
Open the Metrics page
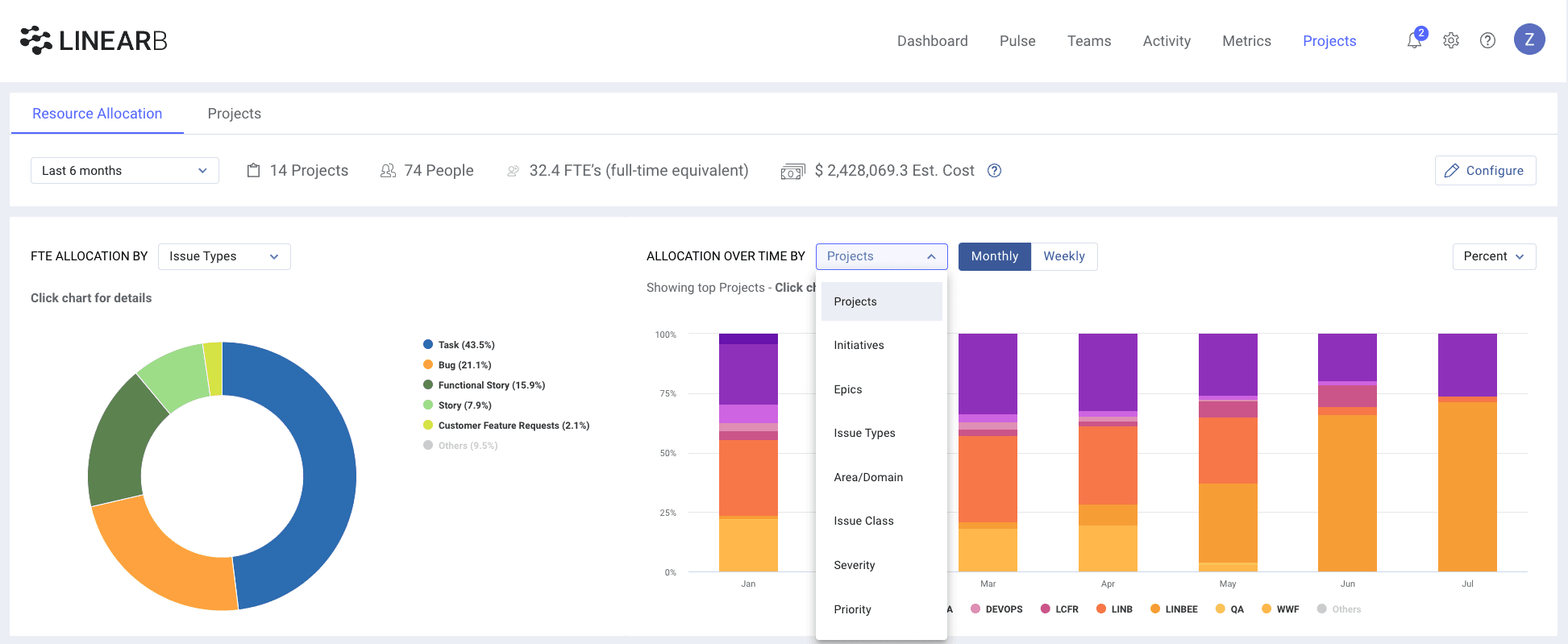[x=1246, y=41]
